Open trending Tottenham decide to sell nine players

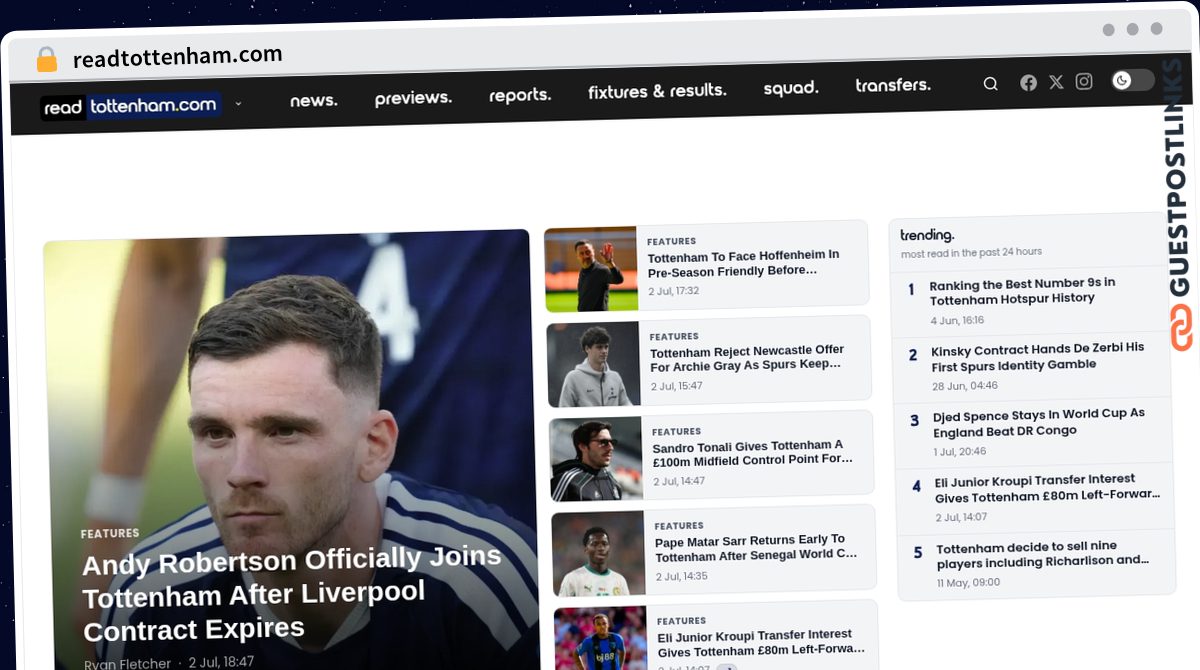[x=1043, y=554]
